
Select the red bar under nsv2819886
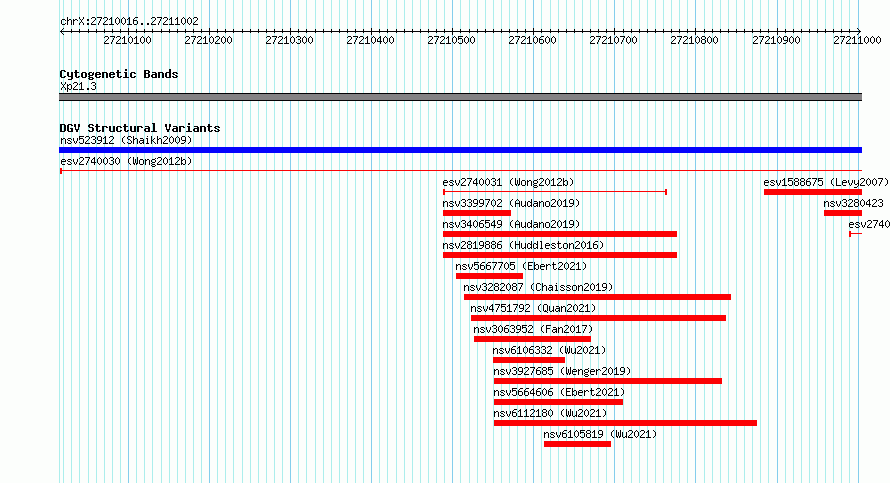coord(560,255)
